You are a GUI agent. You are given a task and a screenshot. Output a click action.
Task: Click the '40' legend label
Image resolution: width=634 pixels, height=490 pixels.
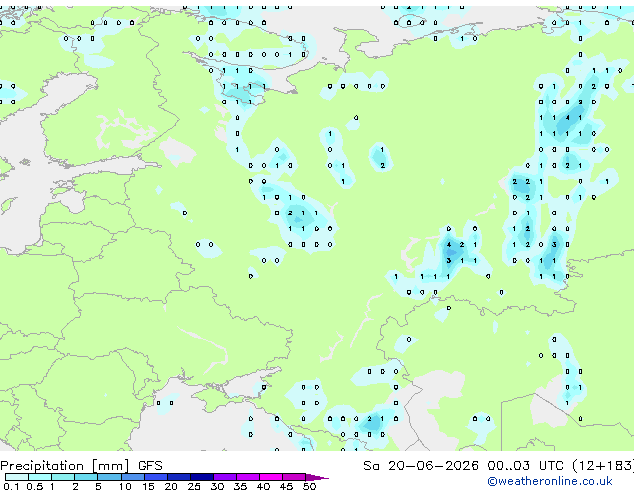(x=263, y=486)
